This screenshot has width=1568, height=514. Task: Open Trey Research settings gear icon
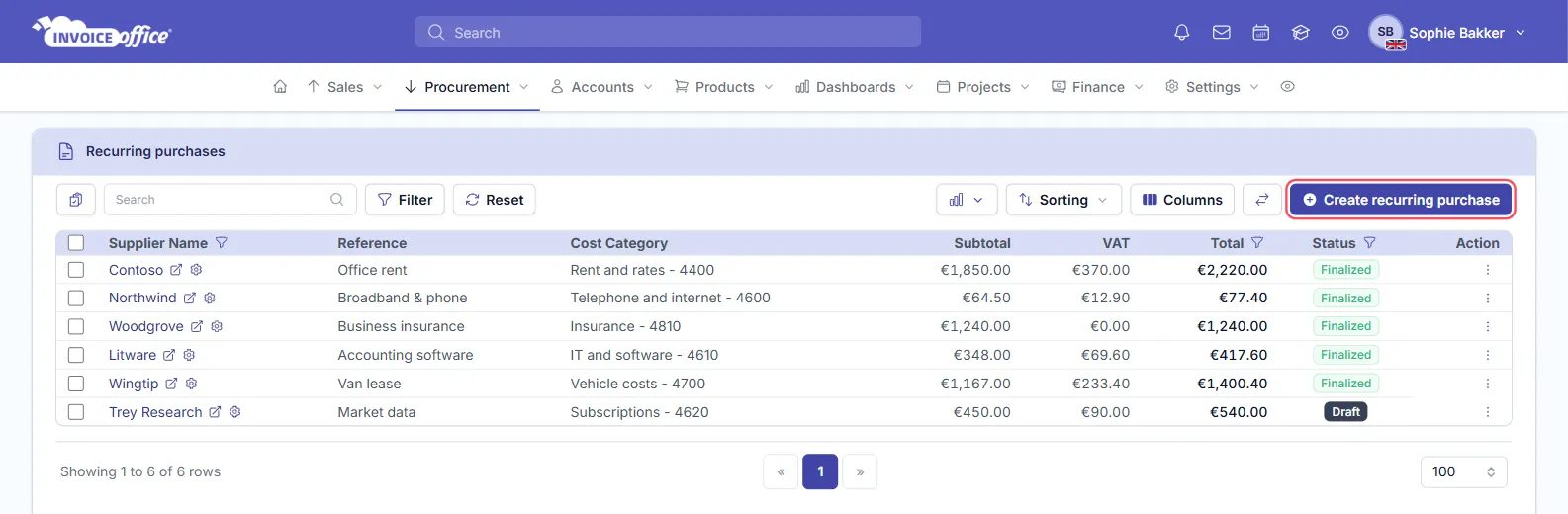(235, 412)
